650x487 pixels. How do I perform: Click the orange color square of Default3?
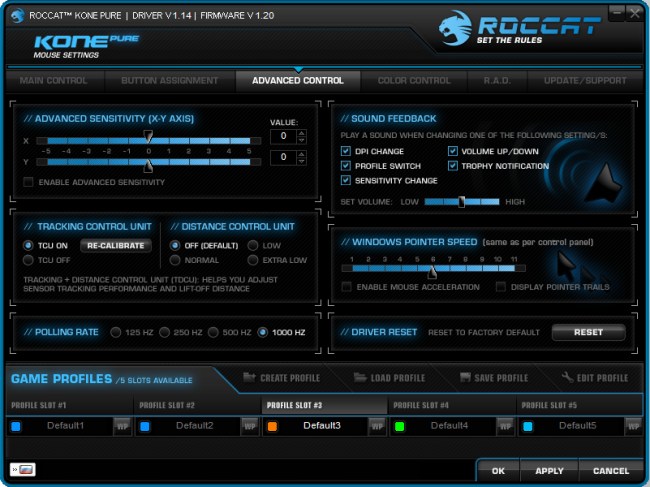(272, 426)
